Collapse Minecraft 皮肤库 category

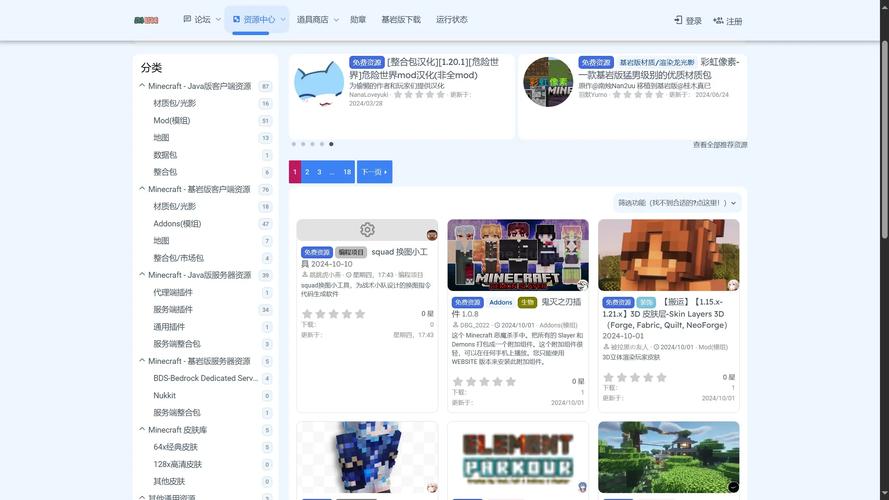point(142,429)
